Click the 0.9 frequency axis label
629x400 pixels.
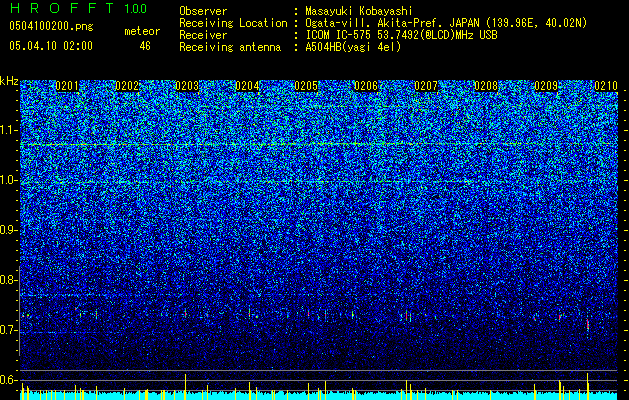(9, 230)
